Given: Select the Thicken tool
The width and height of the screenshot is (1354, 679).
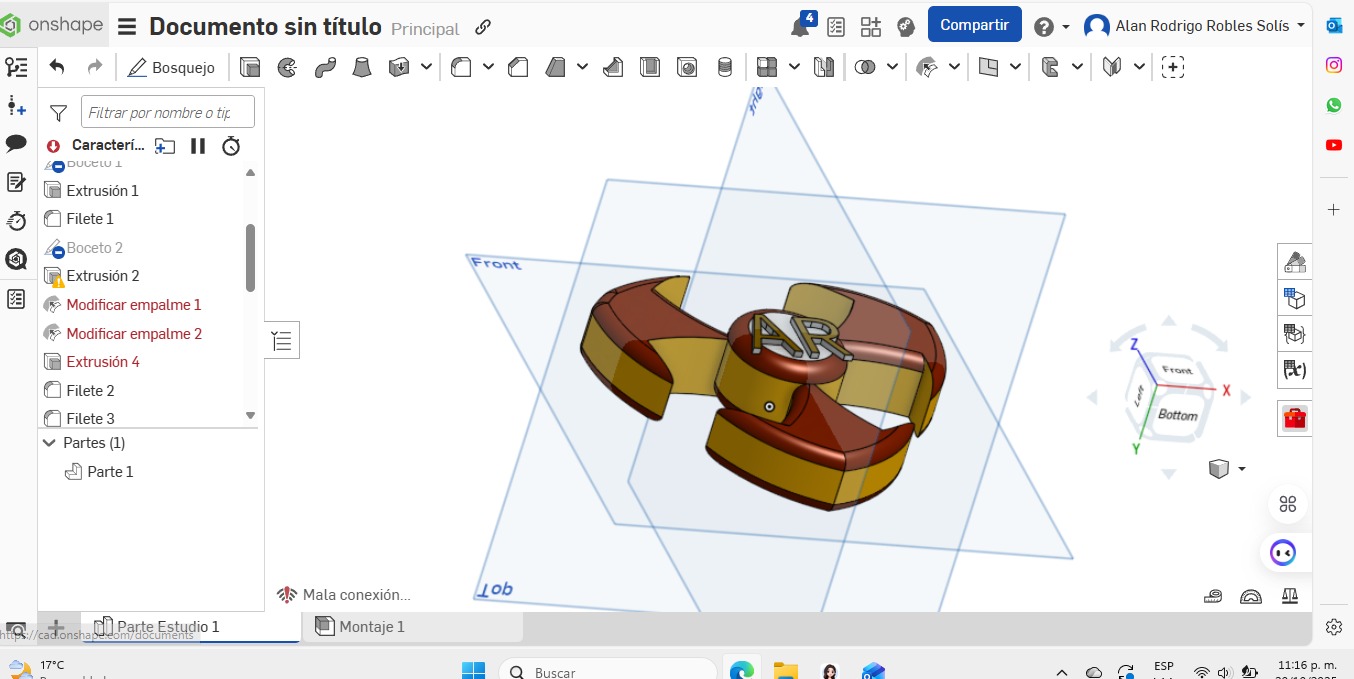Looking at the screenshot, I should [399, 67].
